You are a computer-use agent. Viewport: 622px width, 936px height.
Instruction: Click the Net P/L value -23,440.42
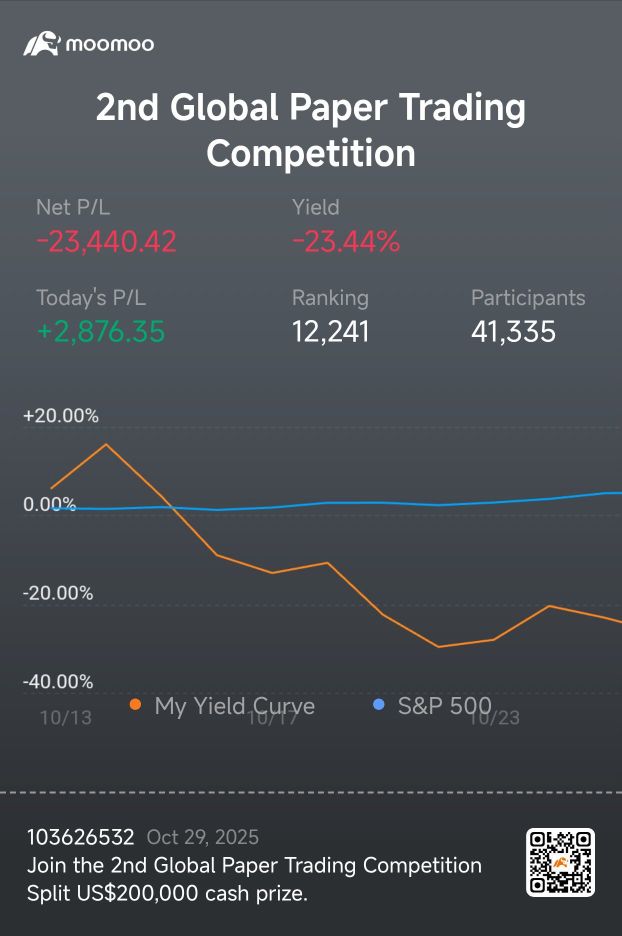[106, 241]
